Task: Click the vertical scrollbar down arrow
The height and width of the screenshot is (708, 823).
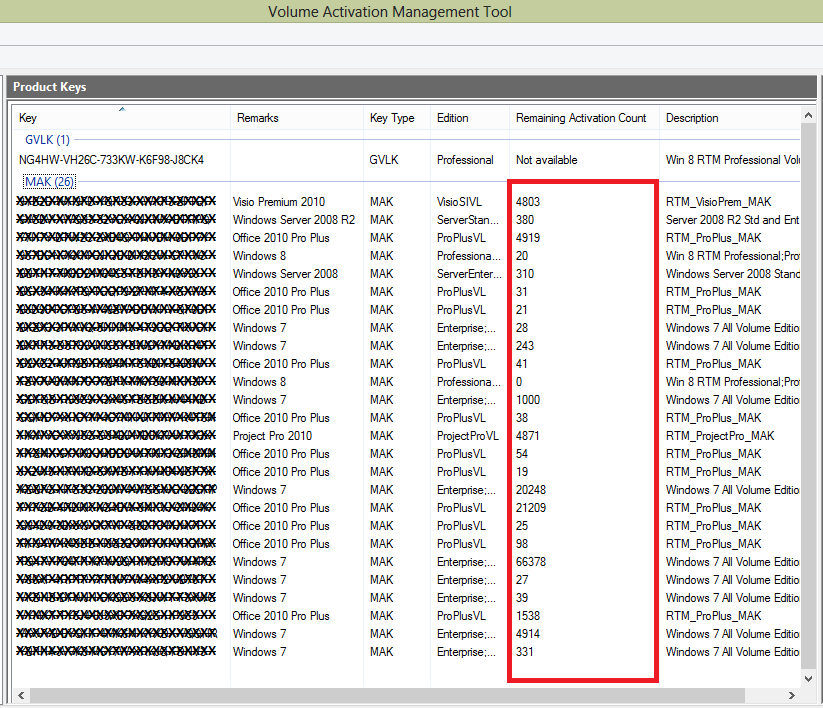Action: [808, 678]
